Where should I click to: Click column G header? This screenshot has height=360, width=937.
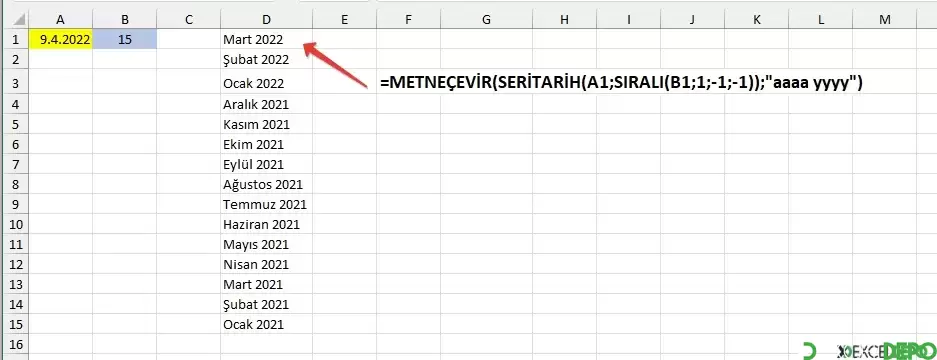(486, 20)
